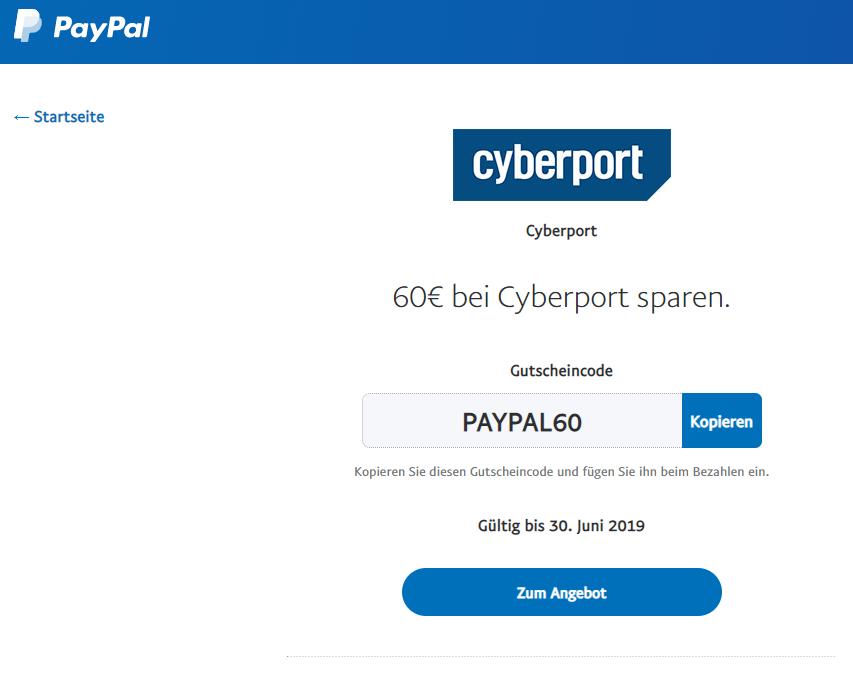Image resolution: width=853 pixels, height=675 pixels.
Task: Click the cyberport brand logo image
Action: (x=561, y=165)
